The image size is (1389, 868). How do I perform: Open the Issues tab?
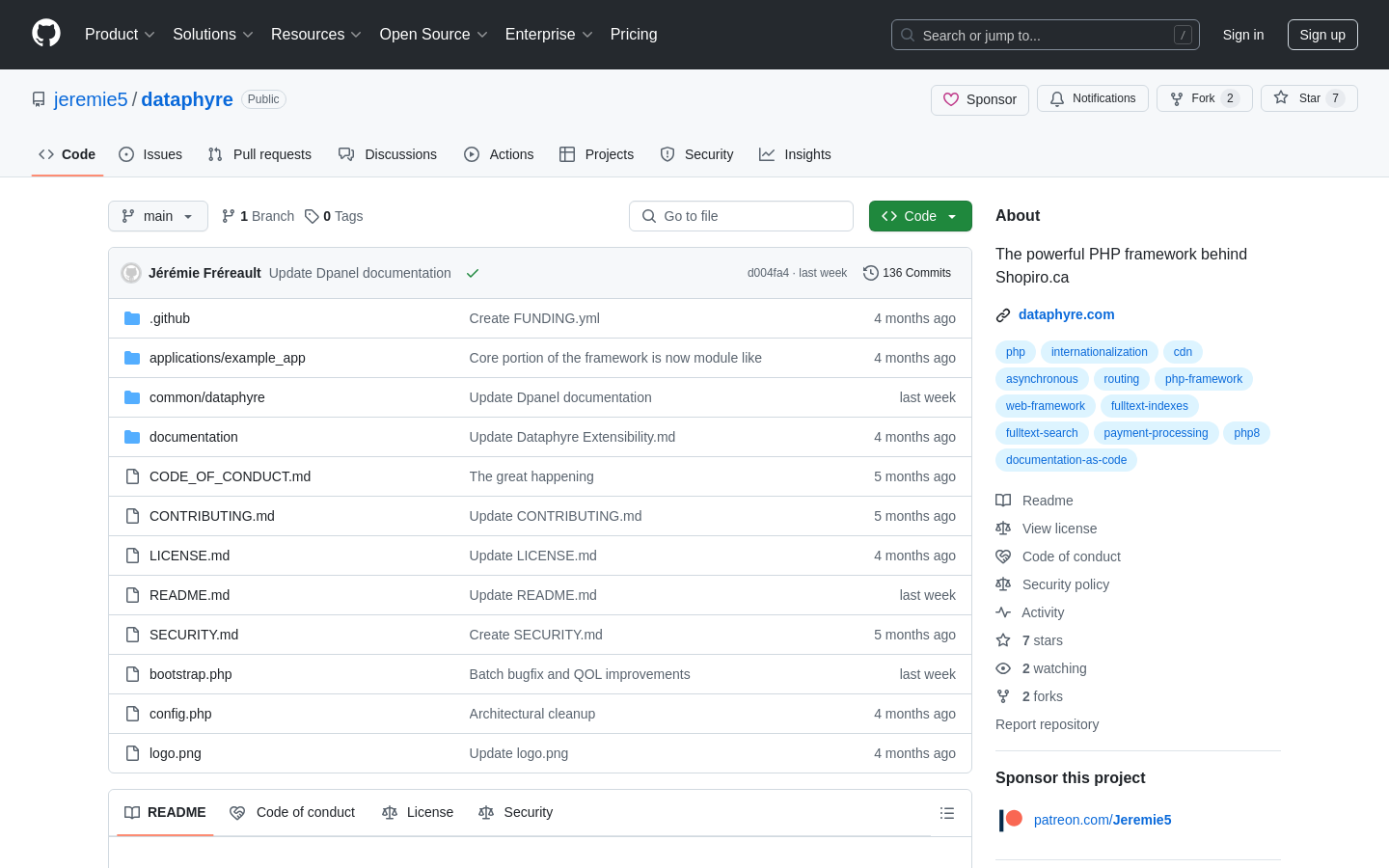[150, 154]
